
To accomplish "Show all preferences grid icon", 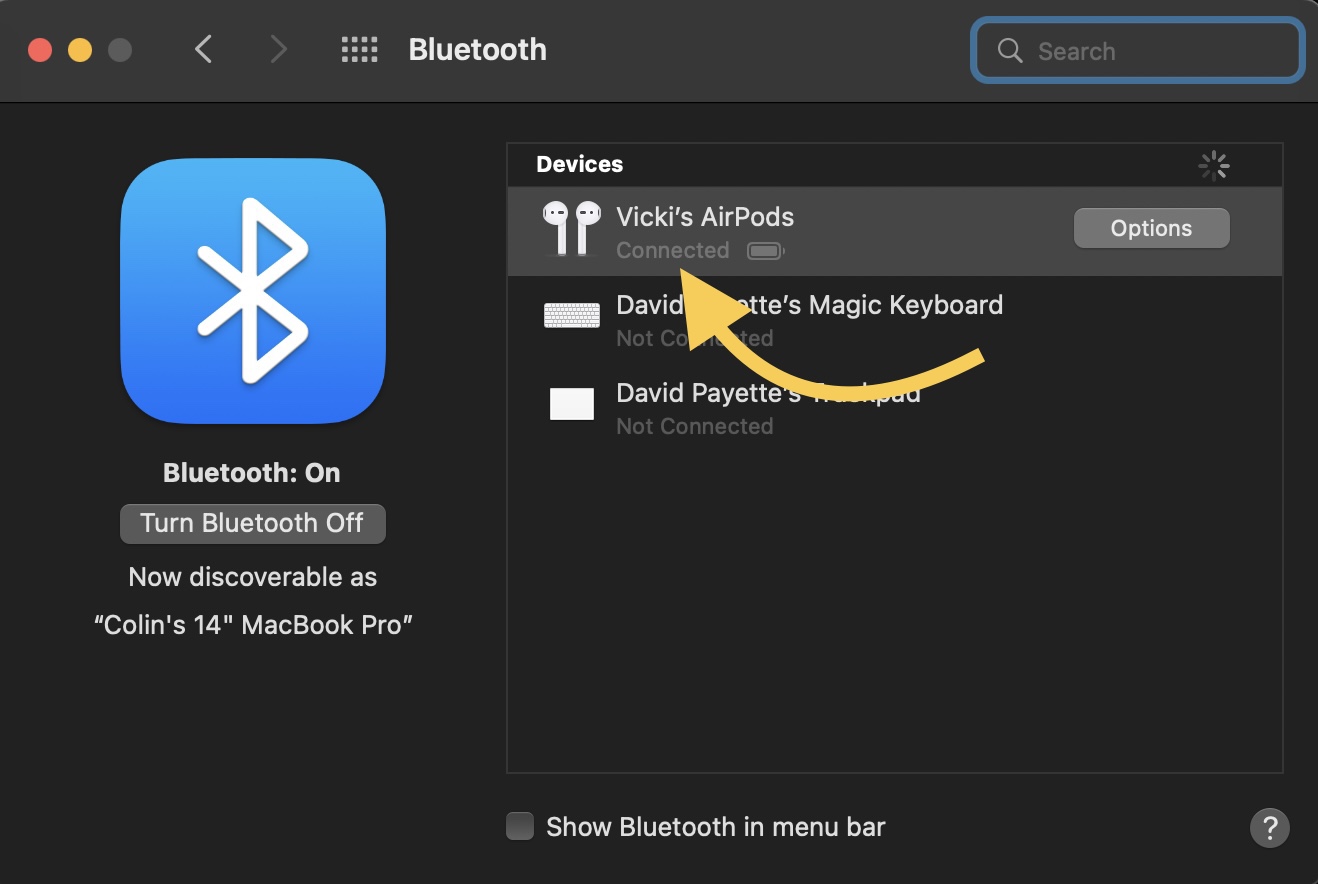I will pyautogui.click(x=359, y=49).
